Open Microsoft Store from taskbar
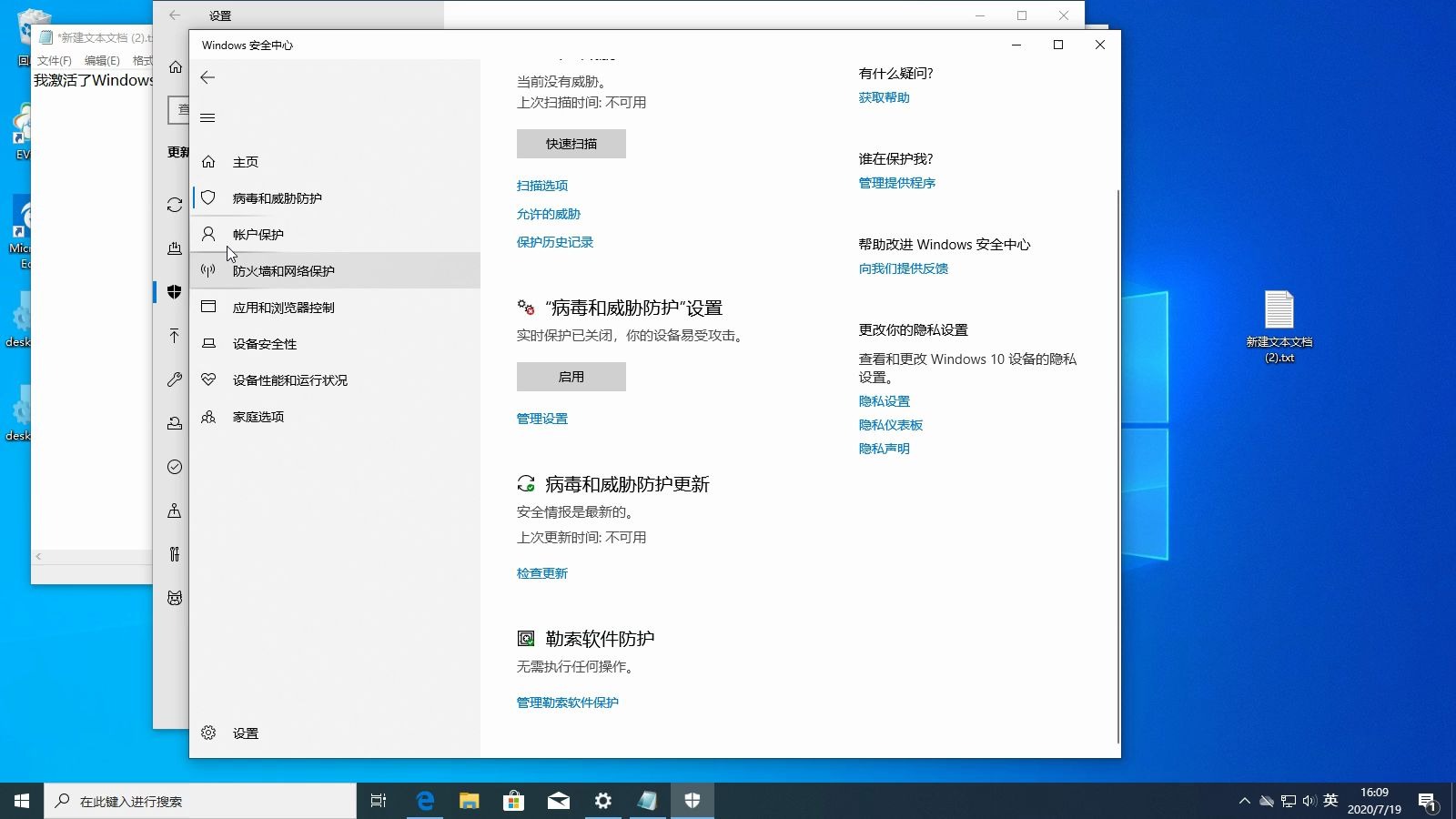The height and width of the screenshot is (819, 1456). pos(513,801)
